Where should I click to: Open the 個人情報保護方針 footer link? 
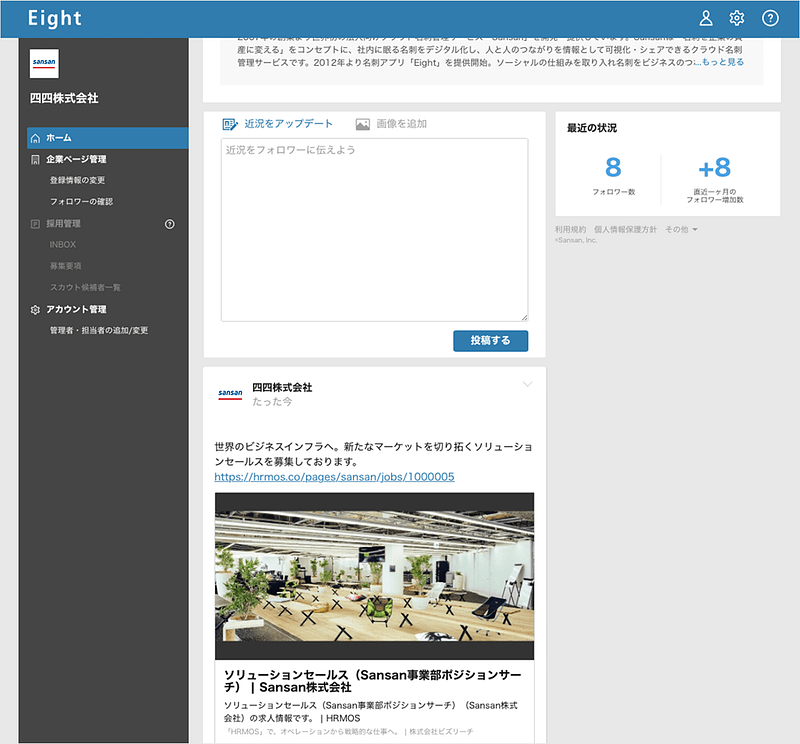pyautogui.click(x=626, y=230)
